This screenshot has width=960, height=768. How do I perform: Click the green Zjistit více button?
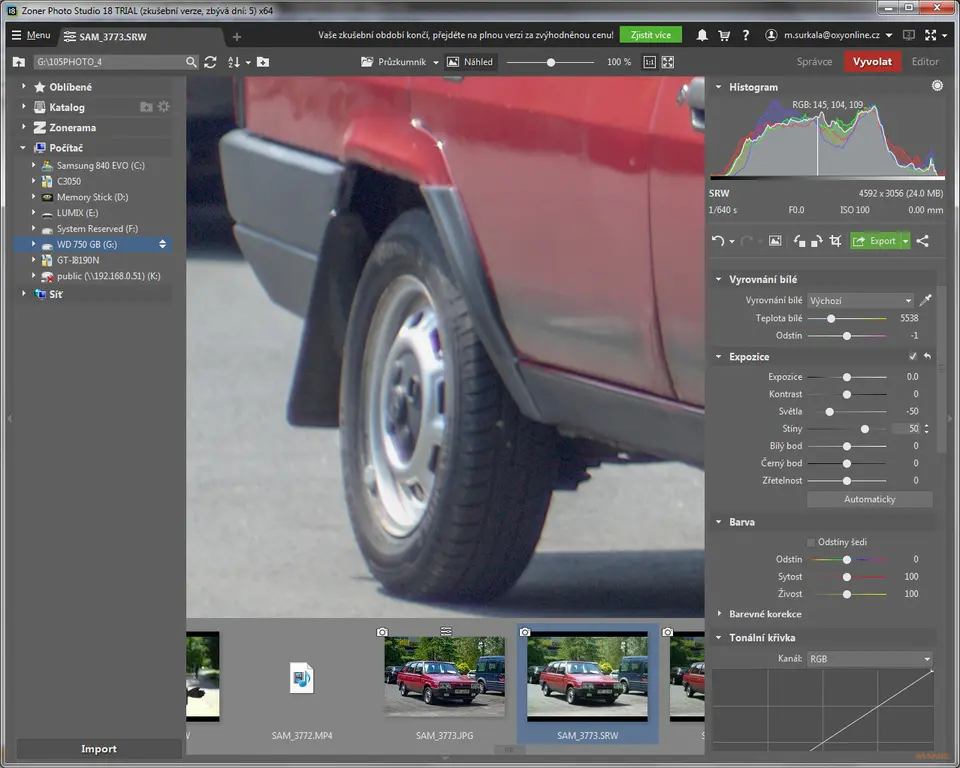tap(650, 35)
